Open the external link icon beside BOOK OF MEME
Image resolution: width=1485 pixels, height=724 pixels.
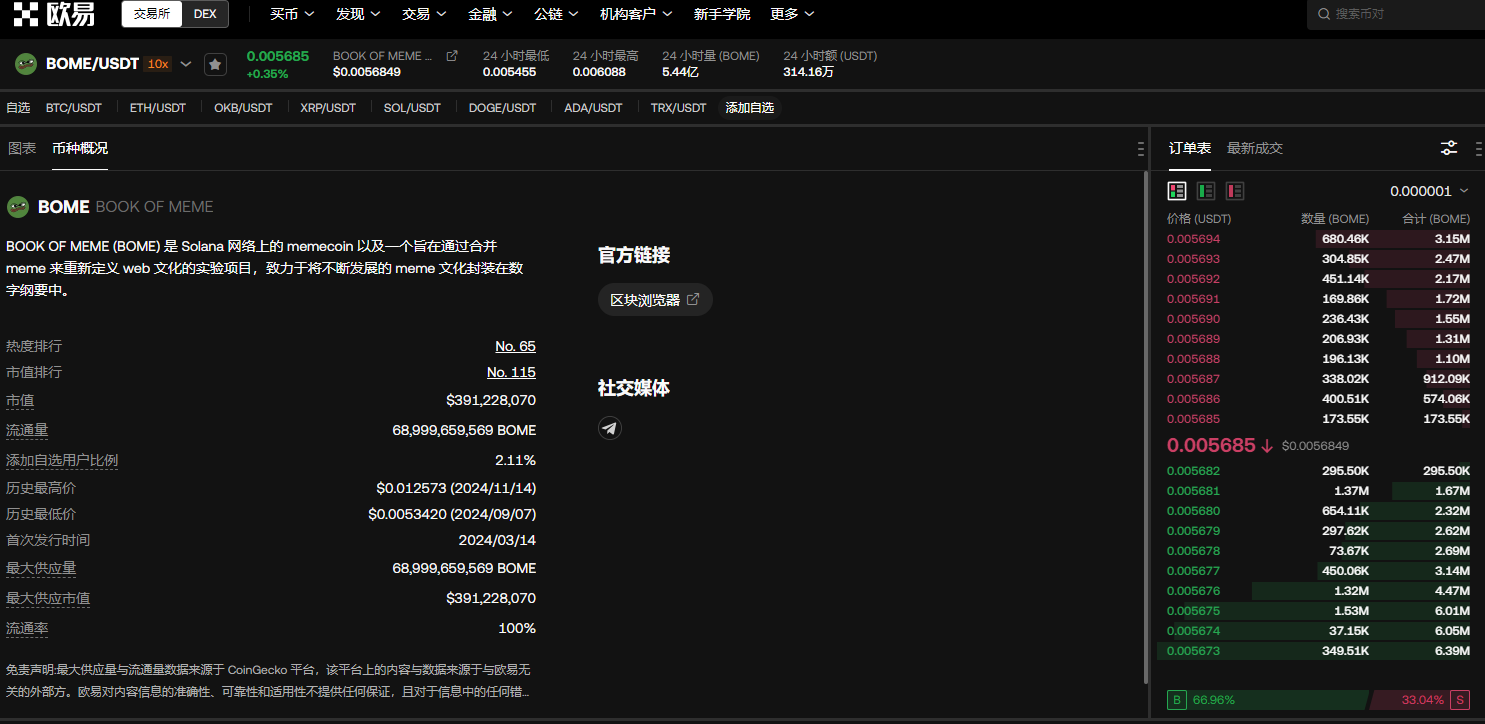[452, 56]
